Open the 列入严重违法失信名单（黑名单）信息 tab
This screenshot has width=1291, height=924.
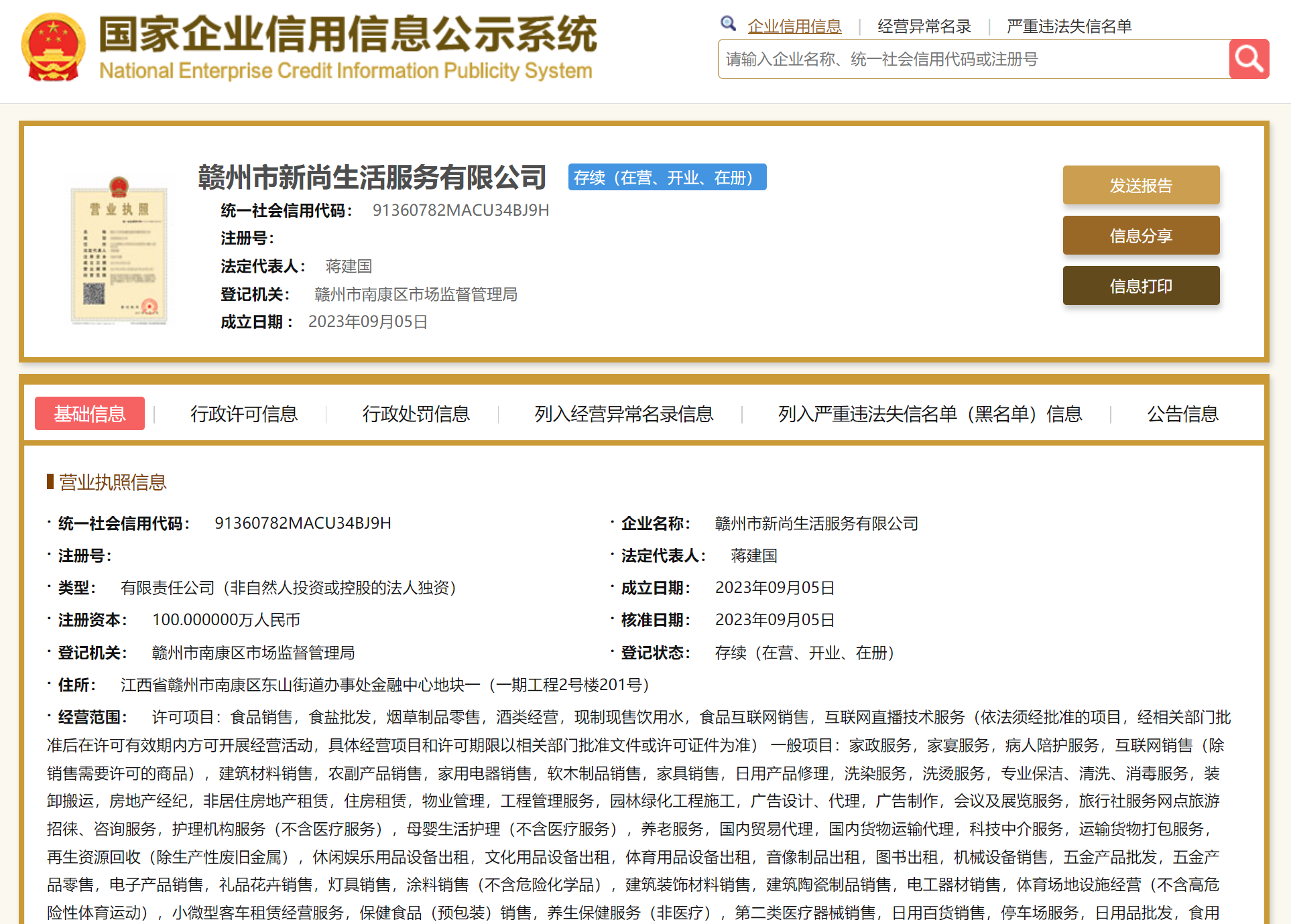tap(930, 414)
